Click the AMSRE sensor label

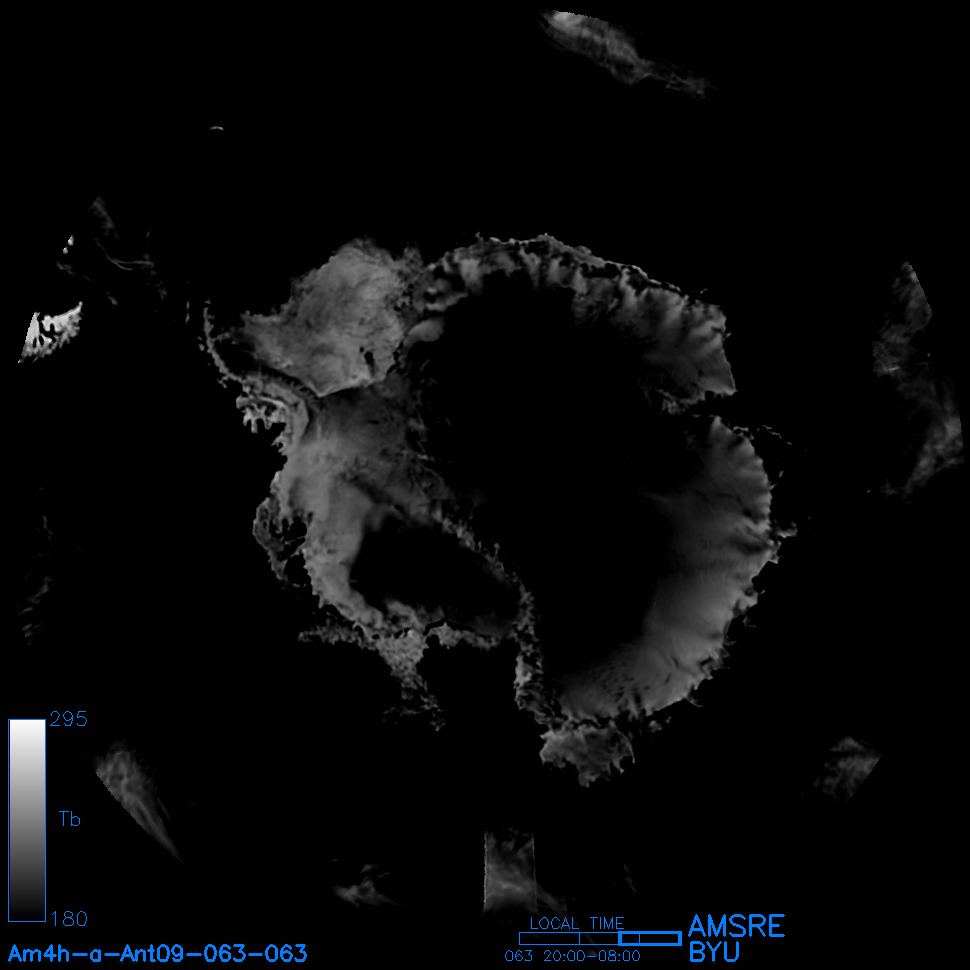click(736, 926)
